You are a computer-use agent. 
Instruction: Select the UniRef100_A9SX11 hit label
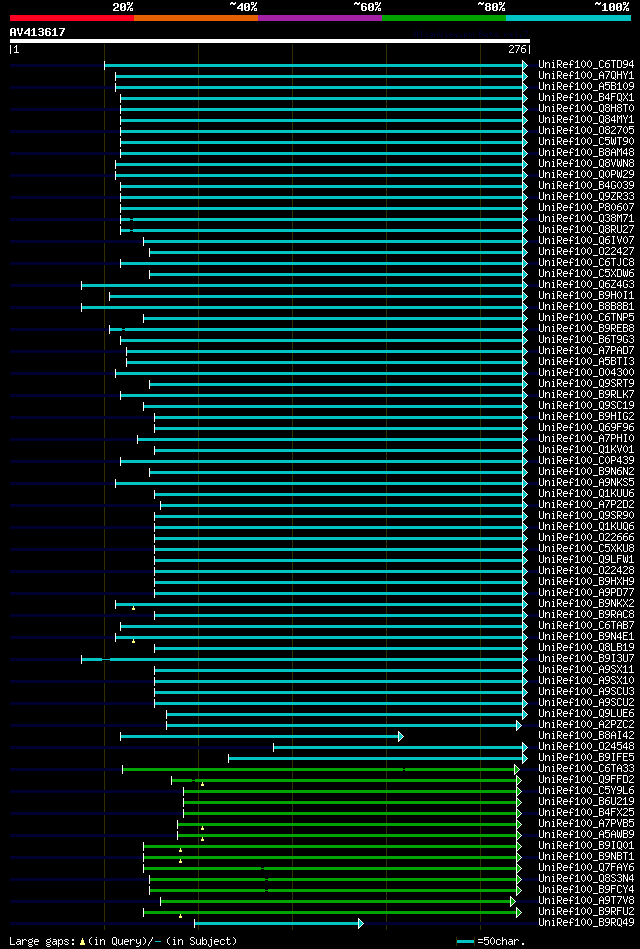click(x=586, y=669)
